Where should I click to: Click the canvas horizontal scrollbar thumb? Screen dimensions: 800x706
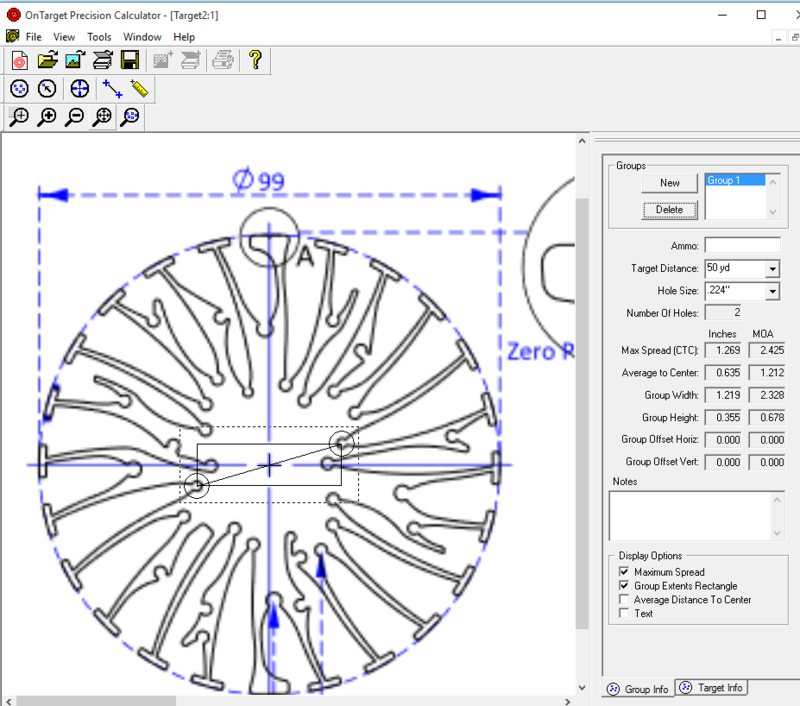[x=96, y=701]
